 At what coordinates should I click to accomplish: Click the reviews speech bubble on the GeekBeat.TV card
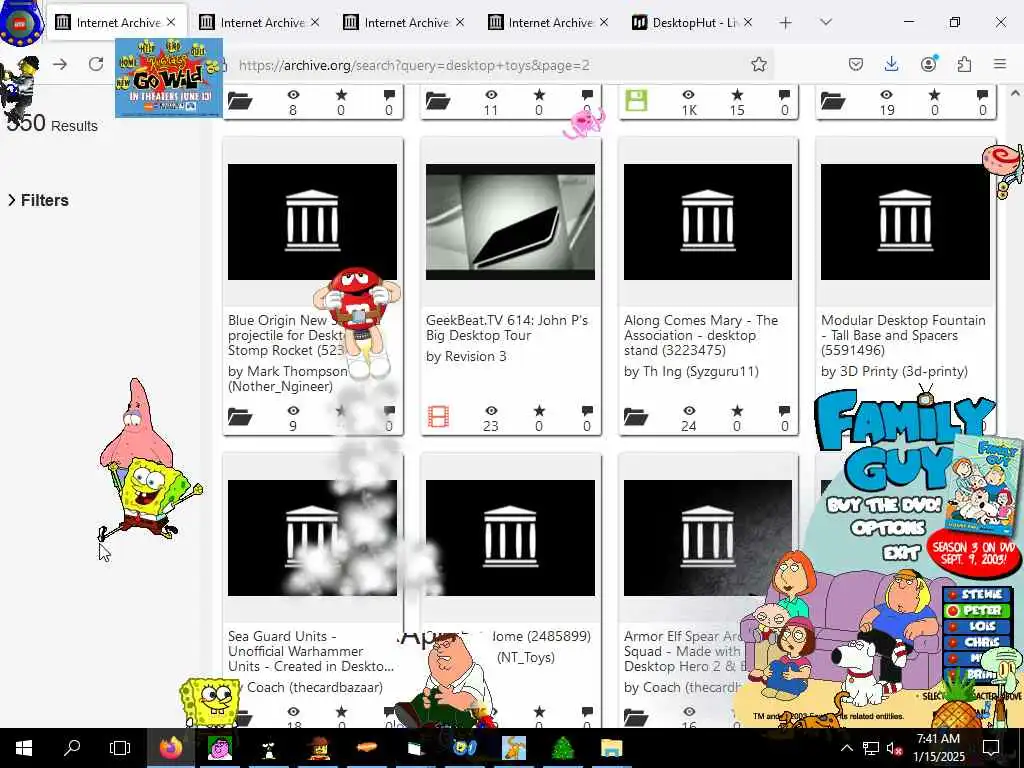pos(587,410)
